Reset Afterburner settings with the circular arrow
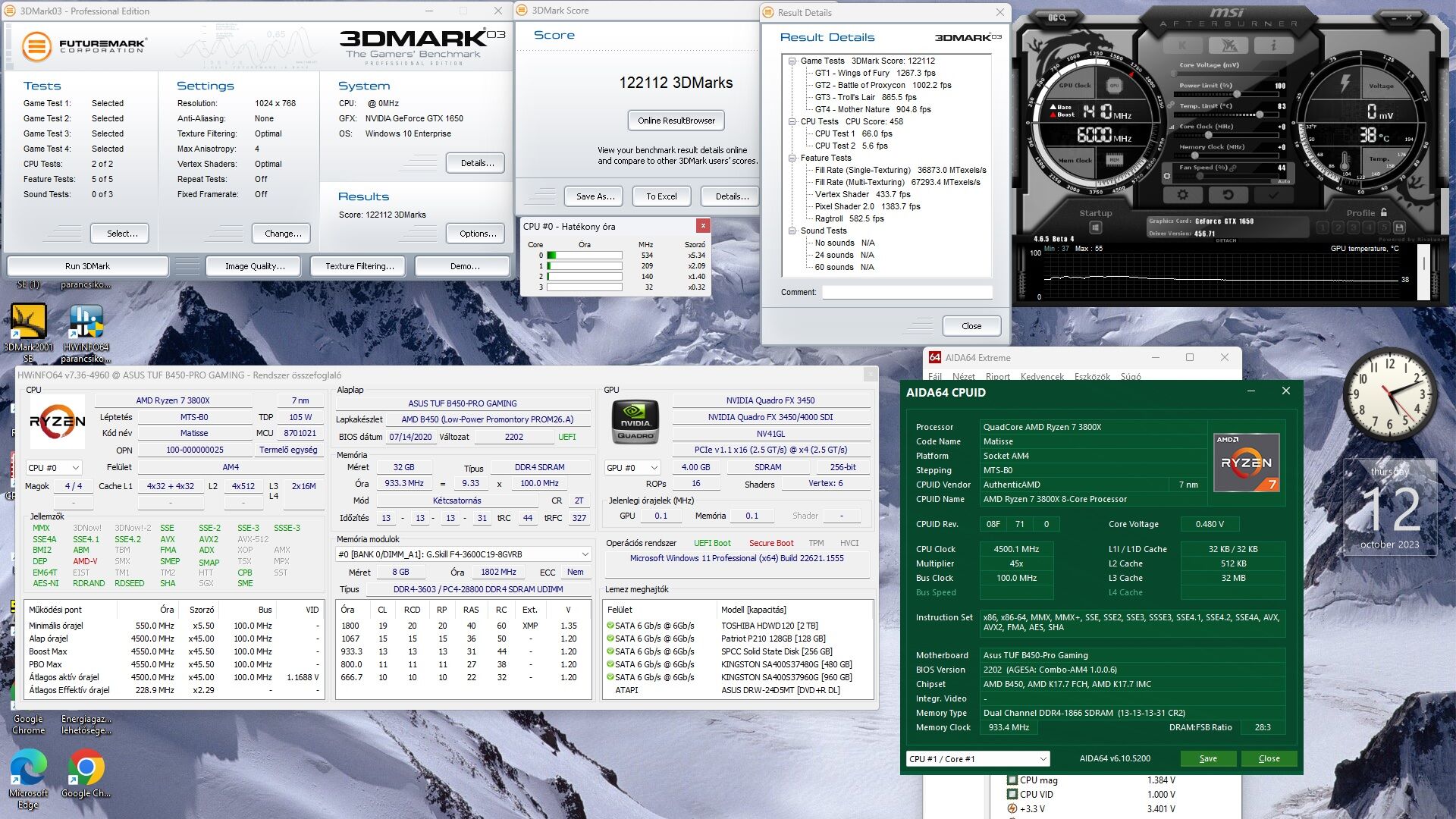 coord(1228,195)
